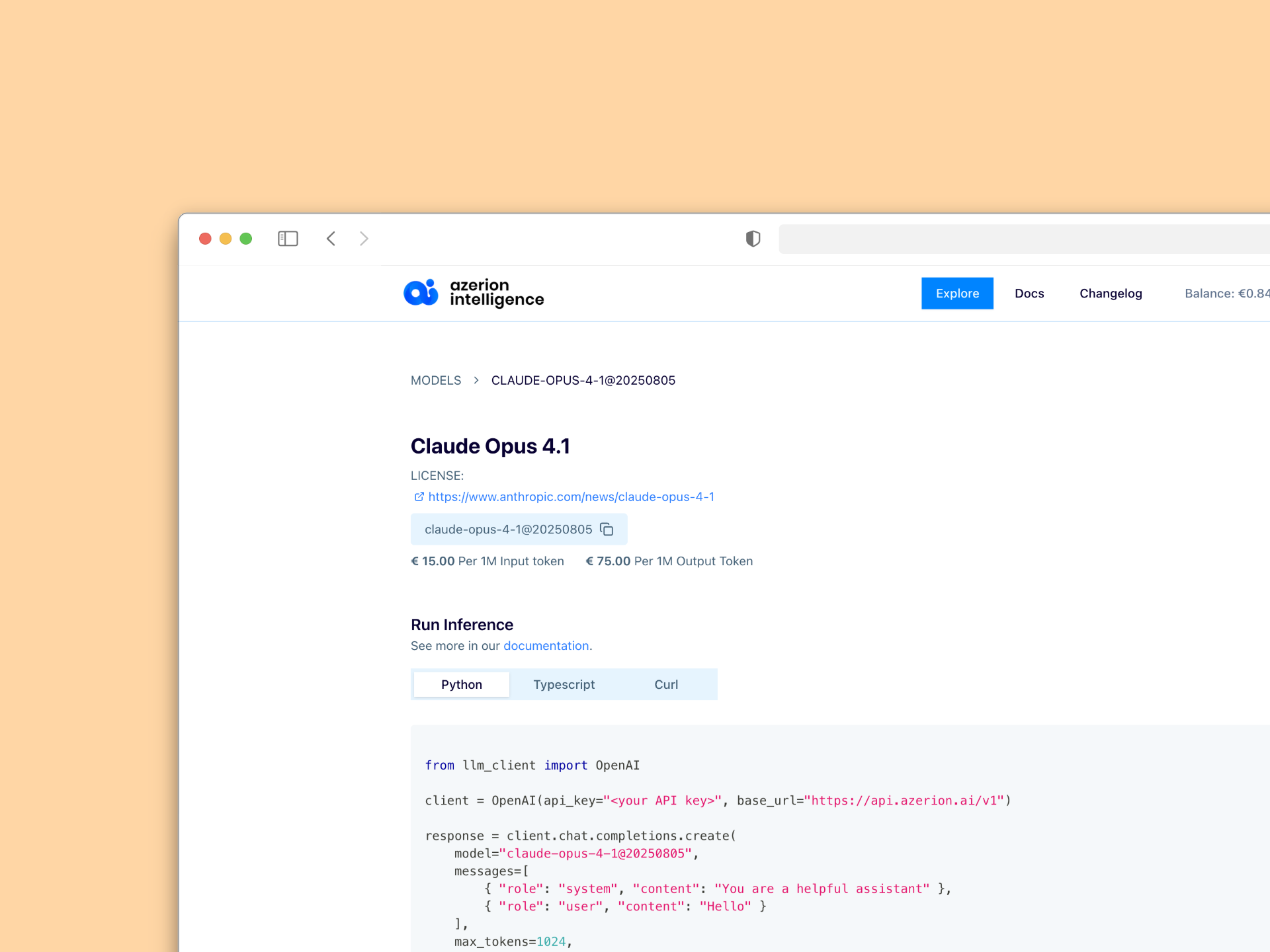Screen dimensions: 1270x952
Task: Click the claude-opus-4-1@20250805 model ID chip
Action: click(519, 529)
